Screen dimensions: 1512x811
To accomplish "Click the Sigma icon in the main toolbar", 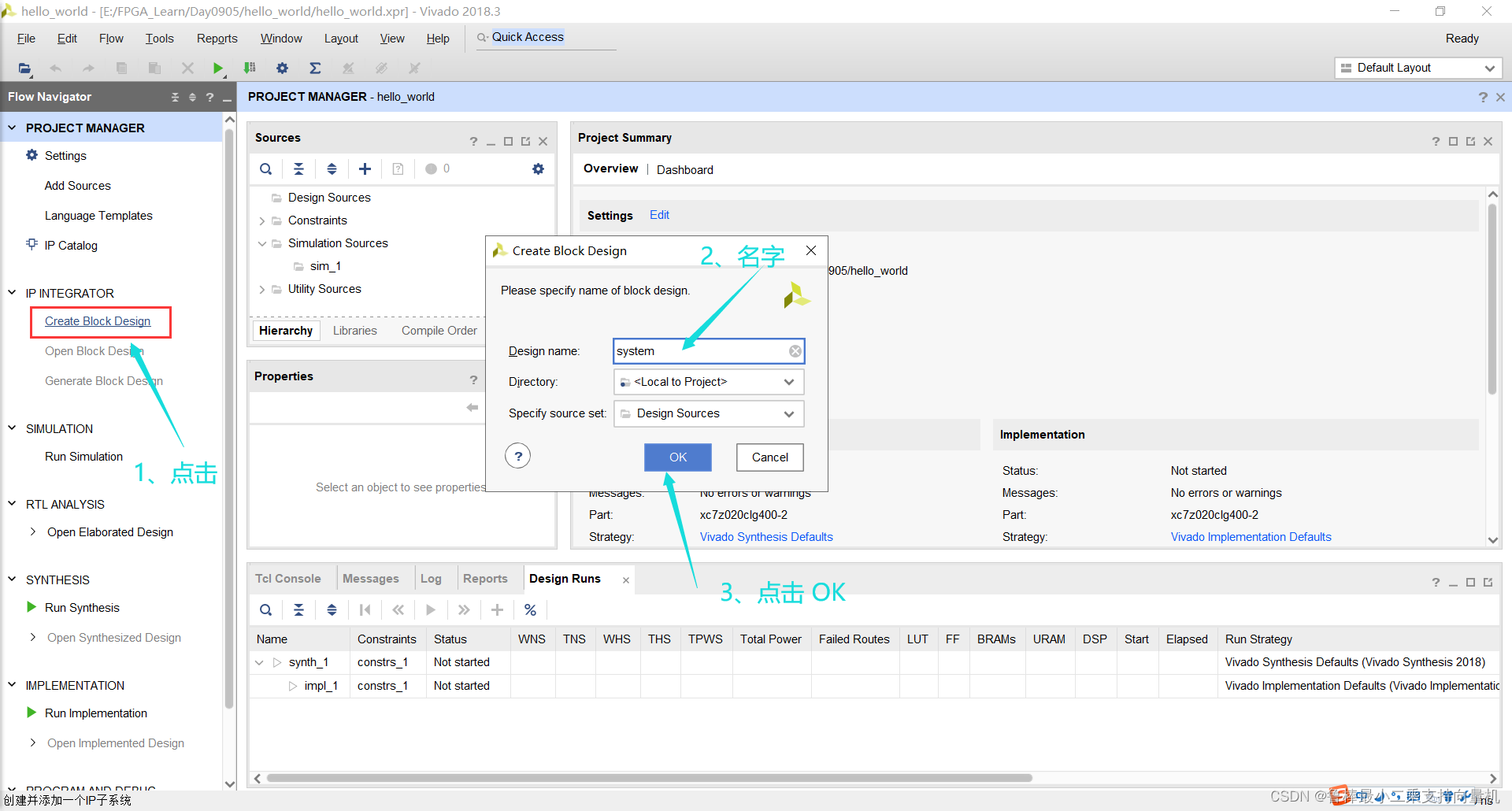I will 315,69.
